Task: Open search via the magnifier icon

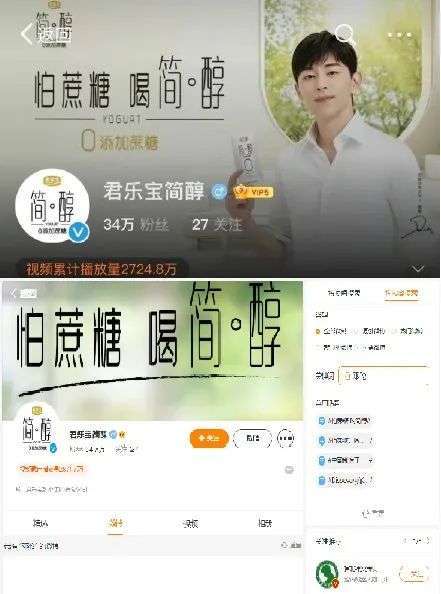Action: pos(345,34)
